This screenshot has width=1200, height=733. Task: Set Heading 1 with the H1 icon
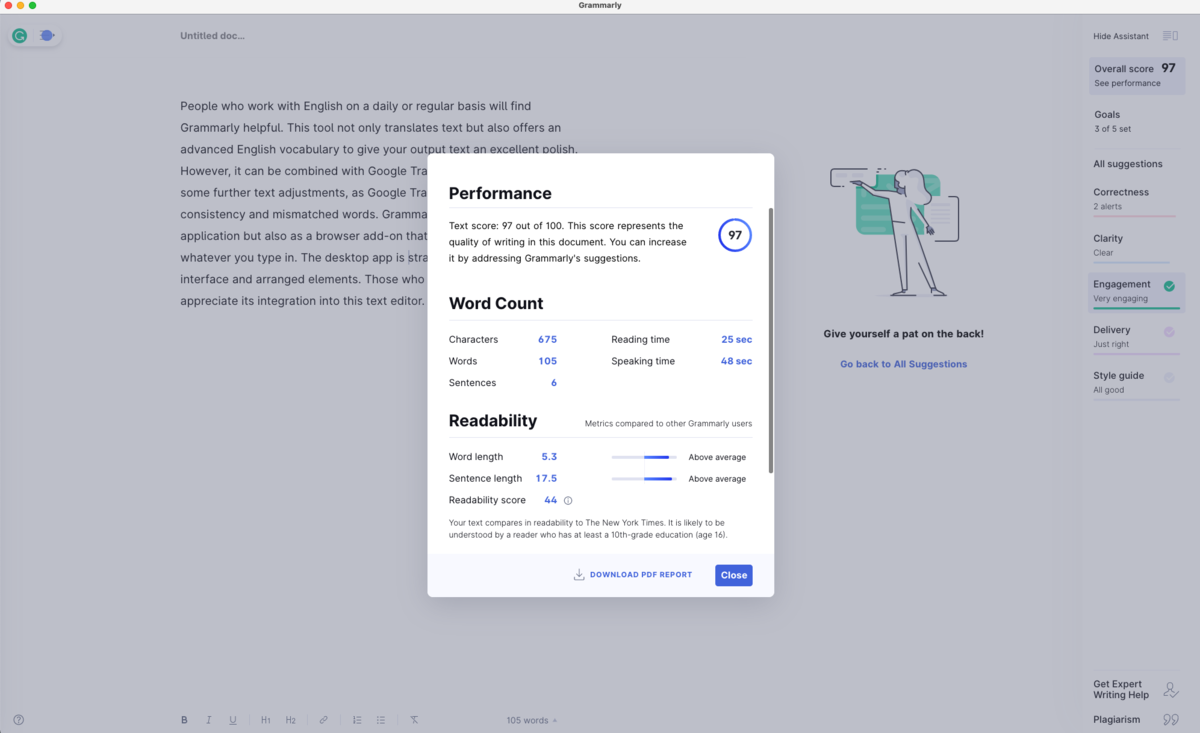pos(266,720)
